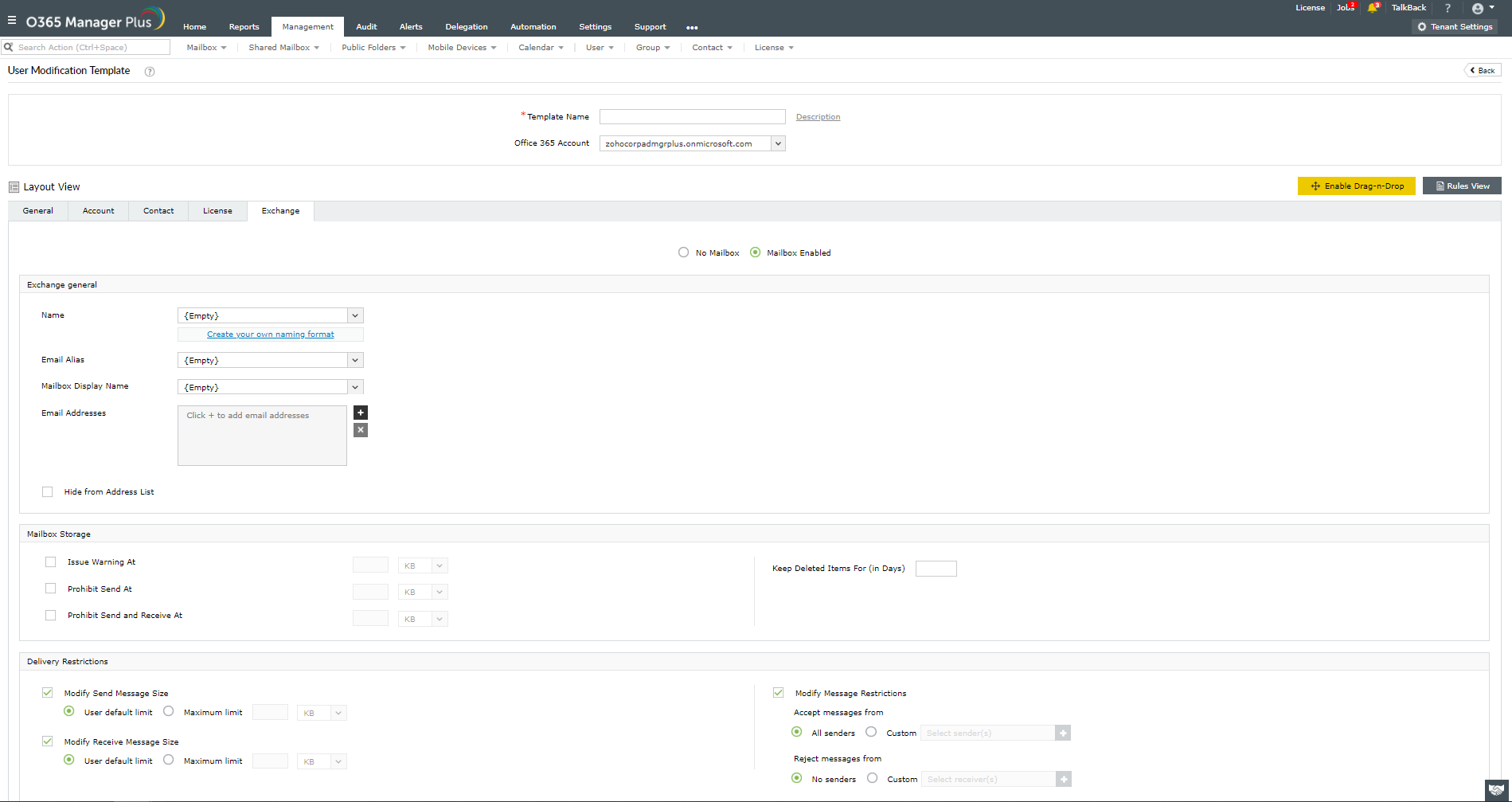The height and width of the screenshot is (802, 1512).
Task: Expand the Office 365 Account dropdown
Action: [778, 143]
